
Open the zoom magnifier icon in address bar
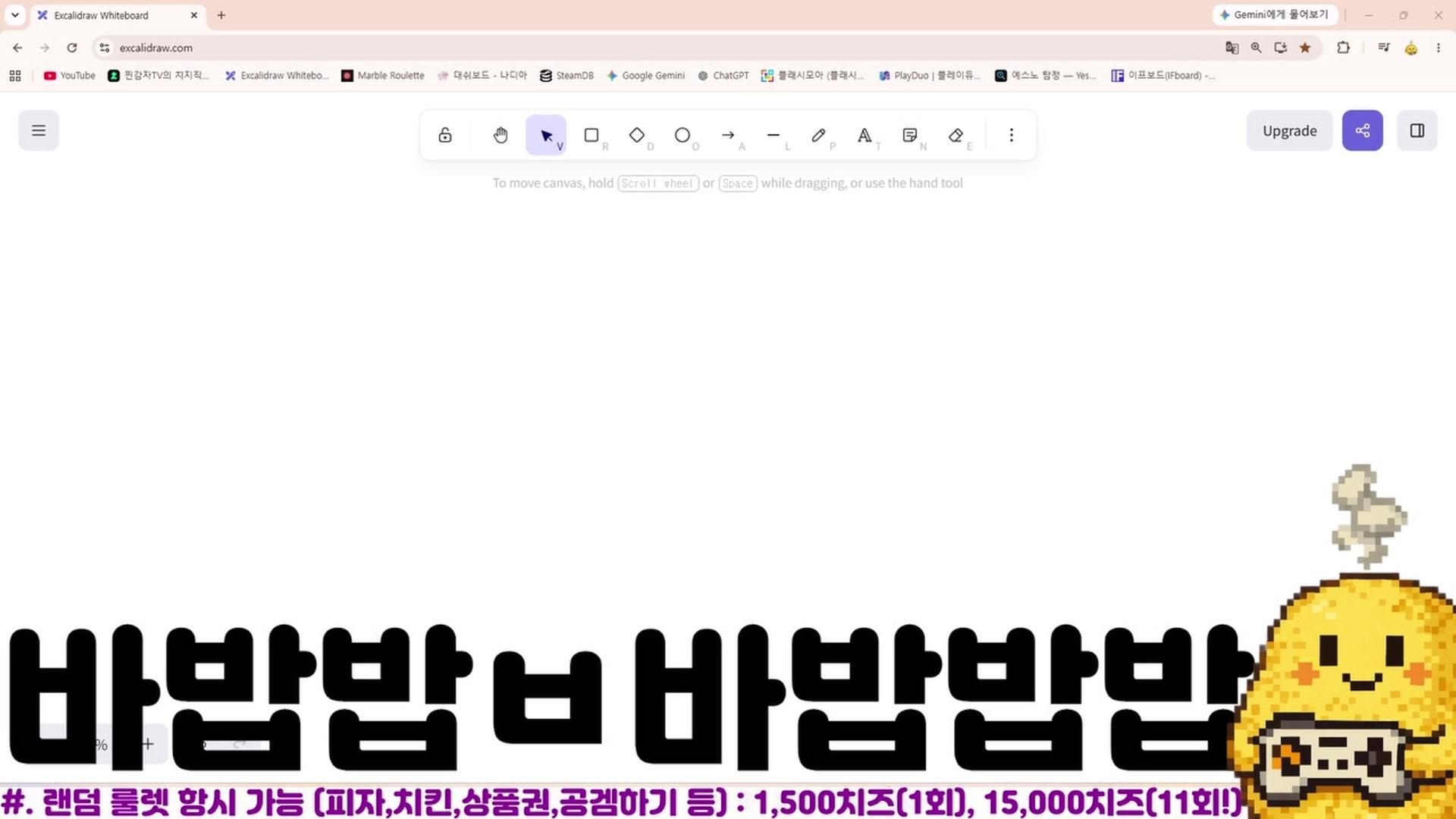[x=1257, y=48]
